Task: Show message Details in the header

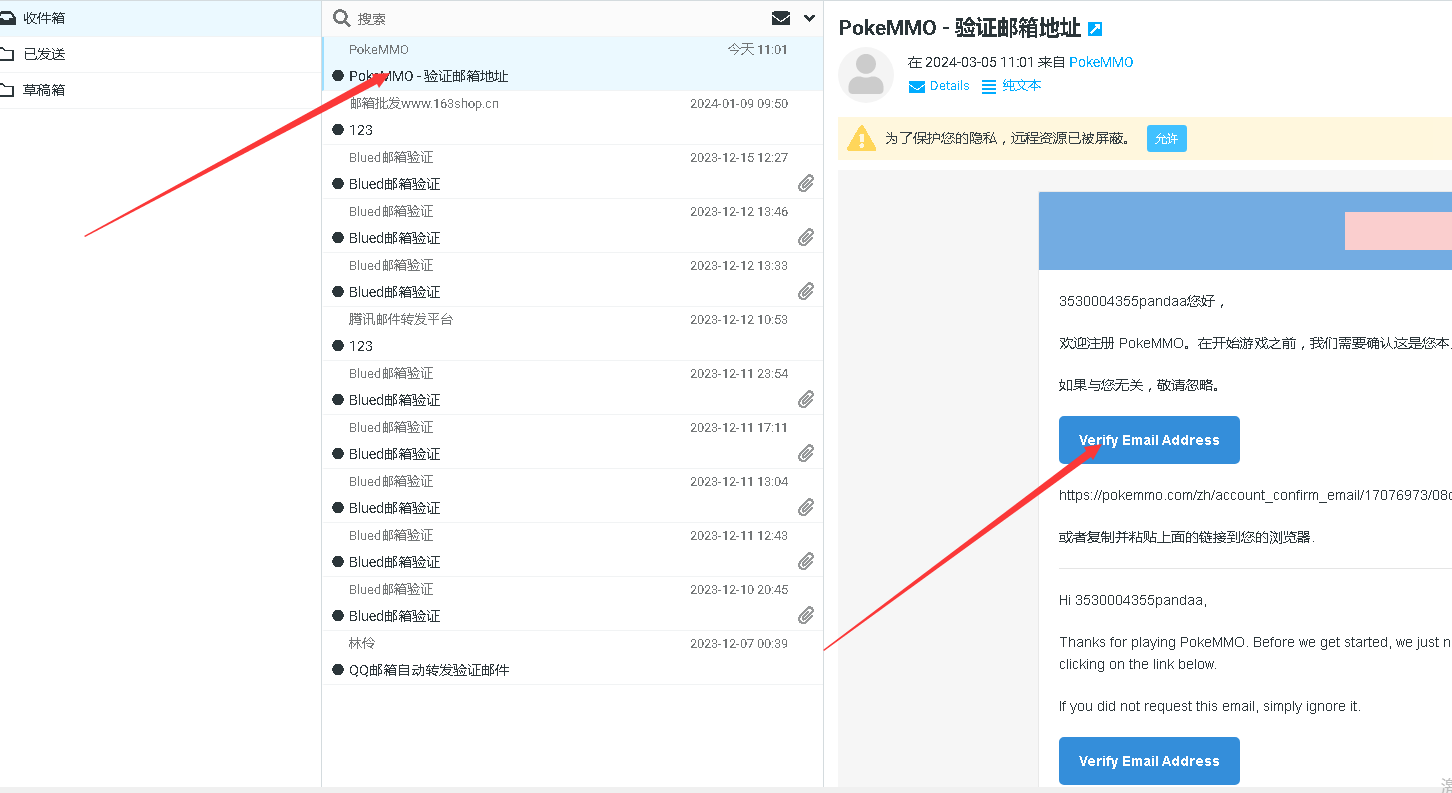Action: [939, 86]
